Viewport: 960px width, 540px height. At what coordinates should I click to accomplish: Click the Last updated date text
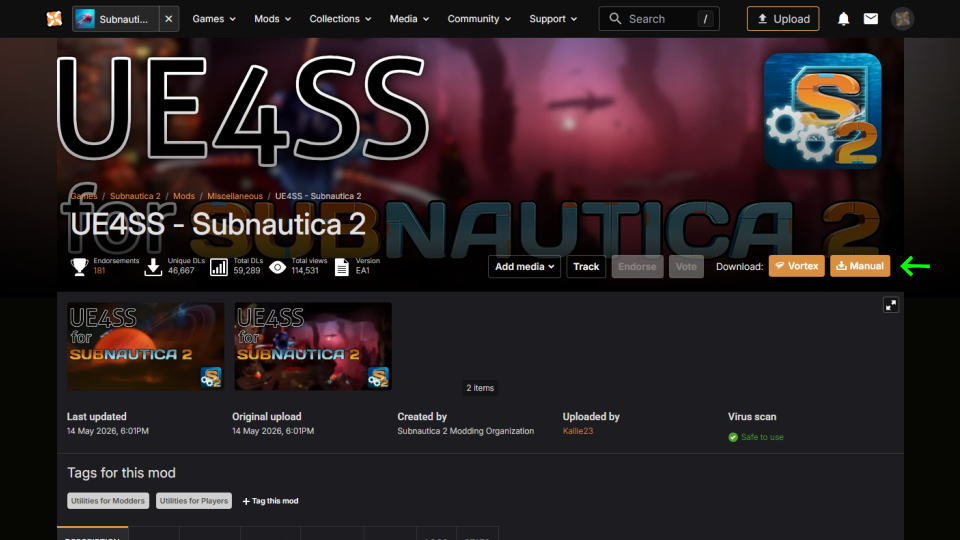coord(108,431)
